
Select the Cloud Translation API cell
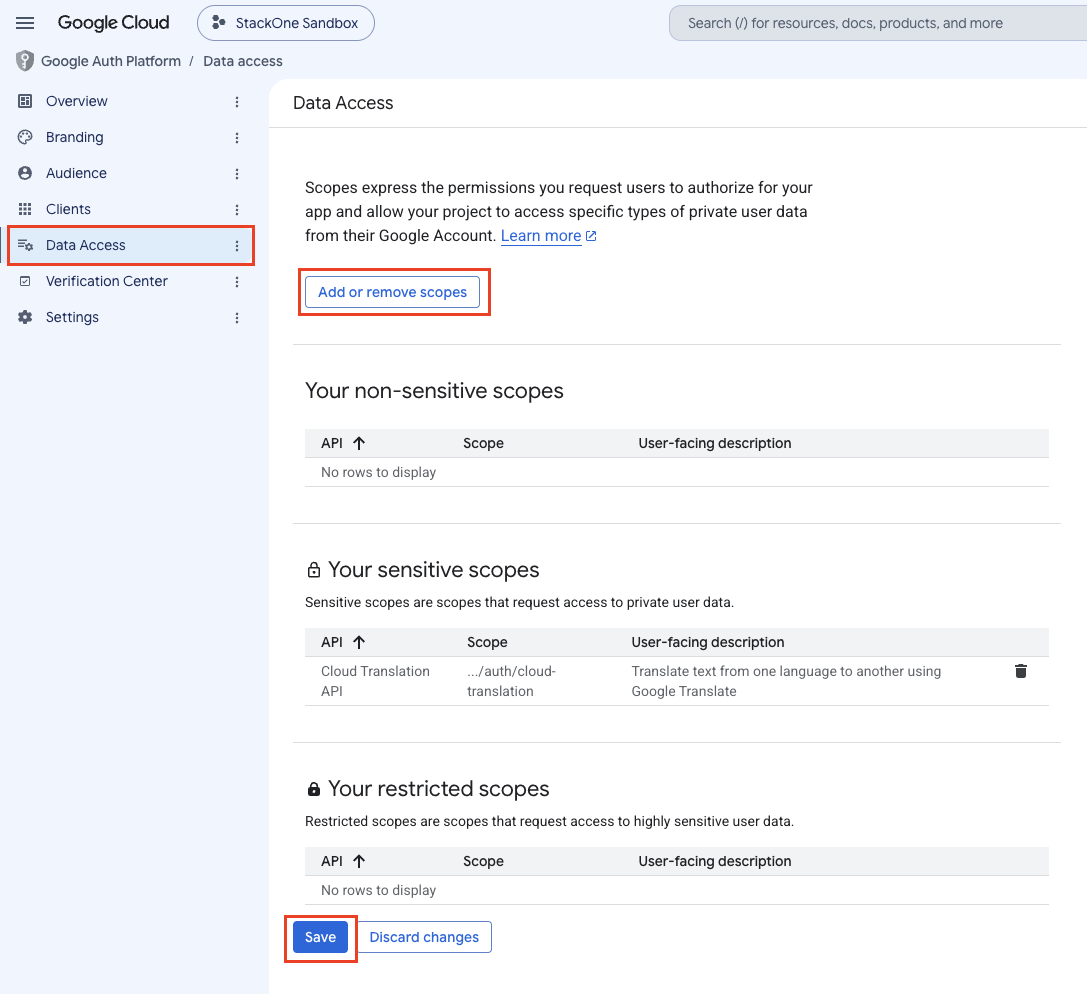point(375,681)
